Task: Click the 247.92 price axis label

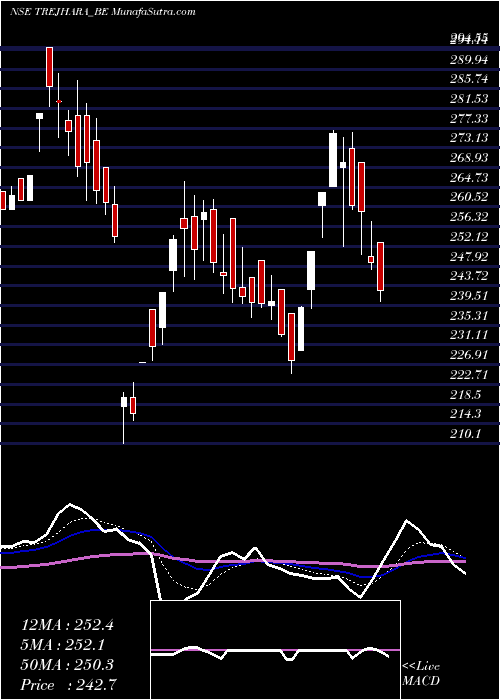Action: pos(468,256)
